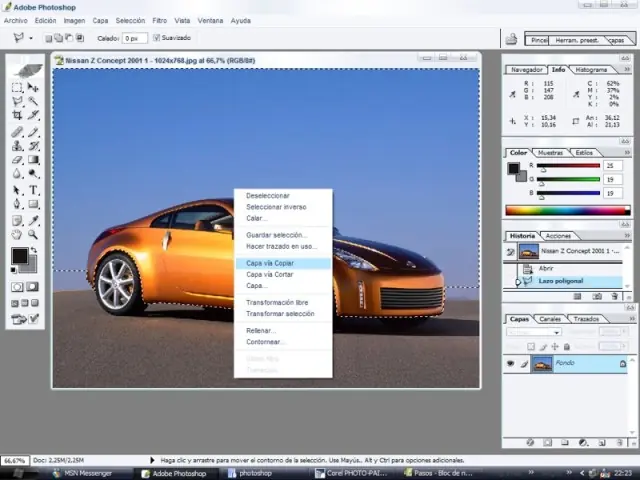
Task: Open the Filtro menu
Action: 160,20
